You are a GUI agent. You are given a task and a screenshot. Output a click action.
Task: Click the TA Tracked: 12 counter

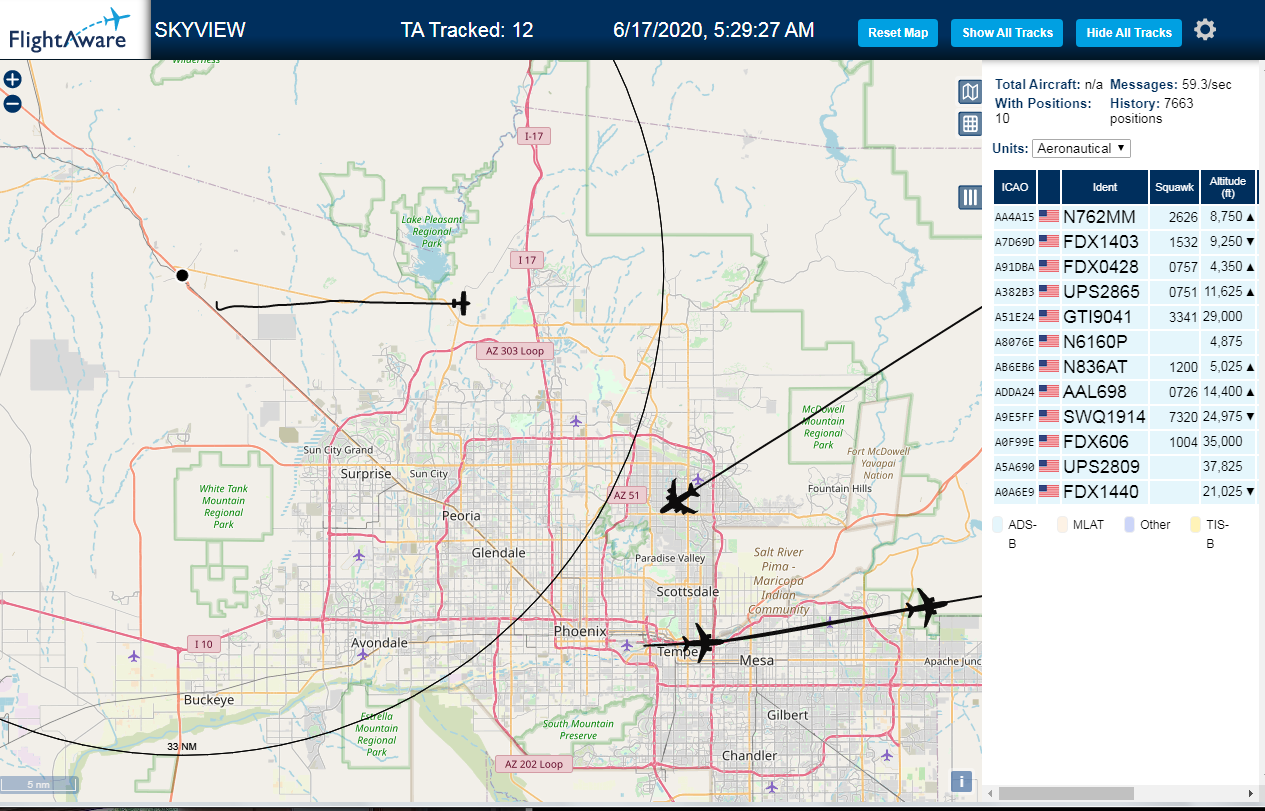[x=467, y=30]
